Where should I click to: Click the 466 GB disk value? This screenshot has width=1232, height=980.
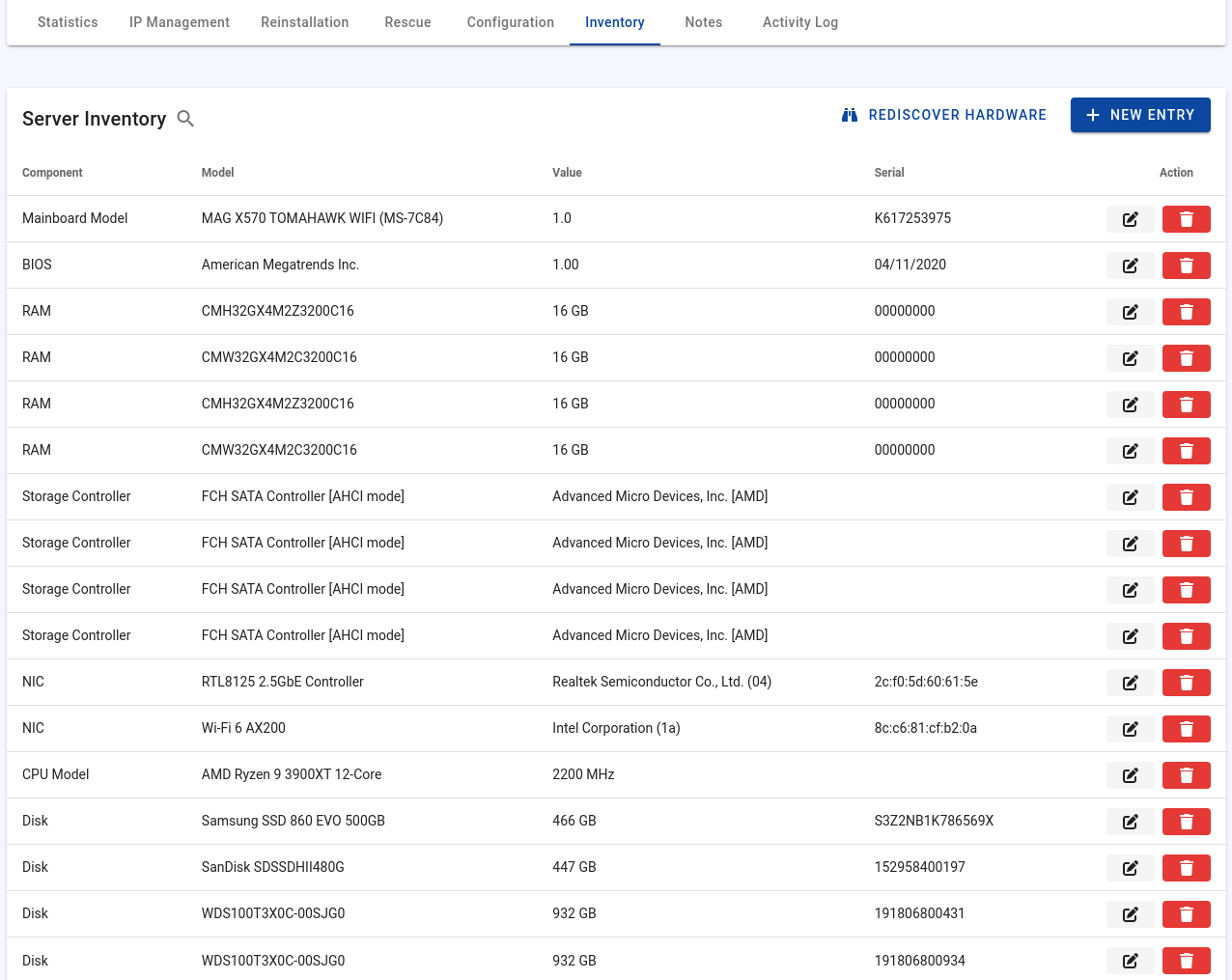pos(574,821)
